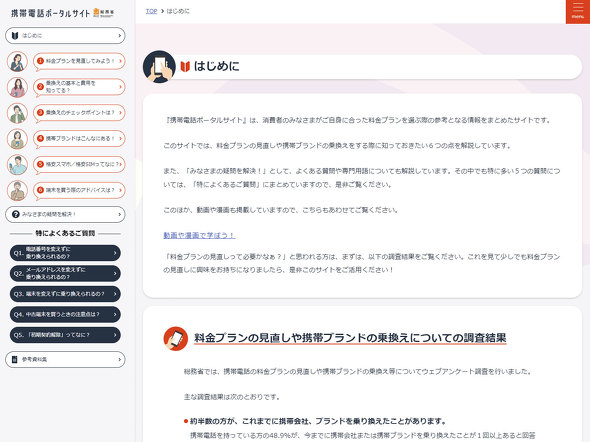Click the 特によくあるご質問 heading
Screen dimensions: 590x442
(x=65, y=233)
